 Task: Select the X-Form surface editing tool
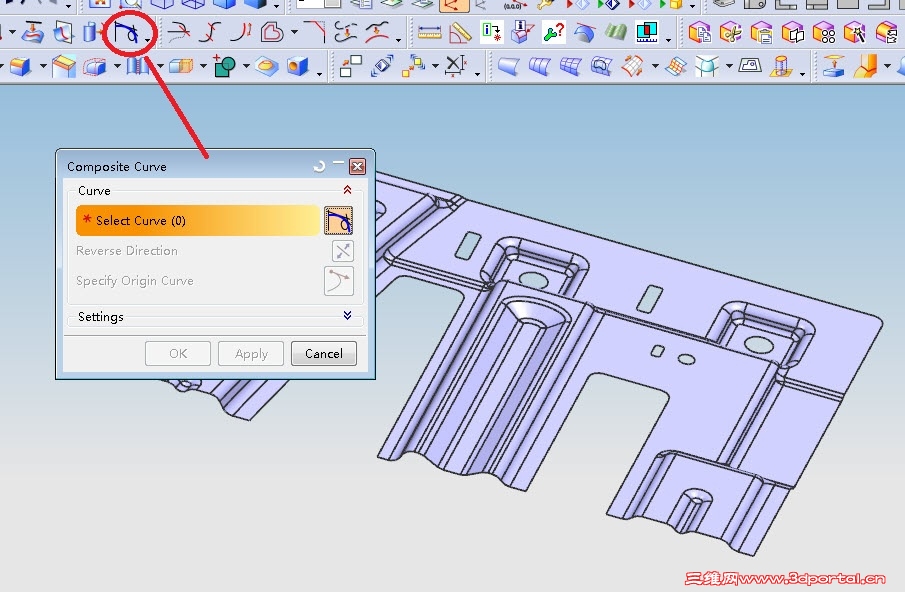633,66
